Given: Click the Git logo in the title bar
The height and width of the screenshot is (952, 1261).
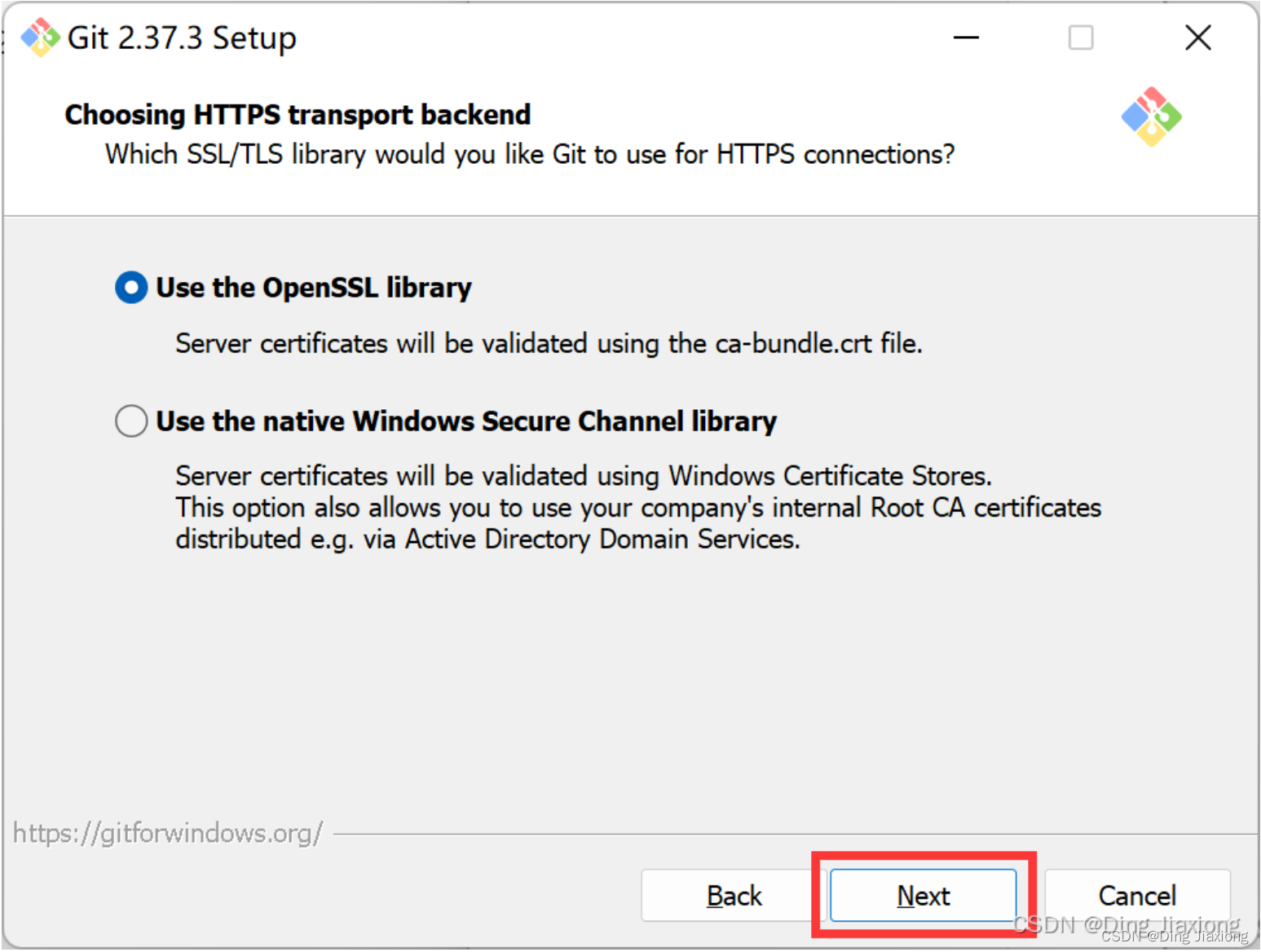Looking at the screenshot, I should 40,37.
